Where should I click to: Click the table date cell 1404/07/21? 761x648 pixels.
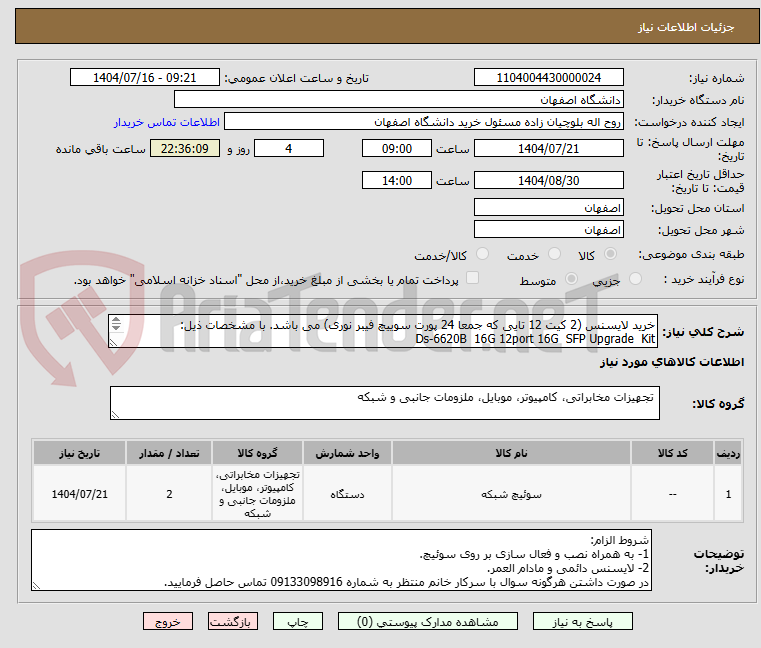79,494
